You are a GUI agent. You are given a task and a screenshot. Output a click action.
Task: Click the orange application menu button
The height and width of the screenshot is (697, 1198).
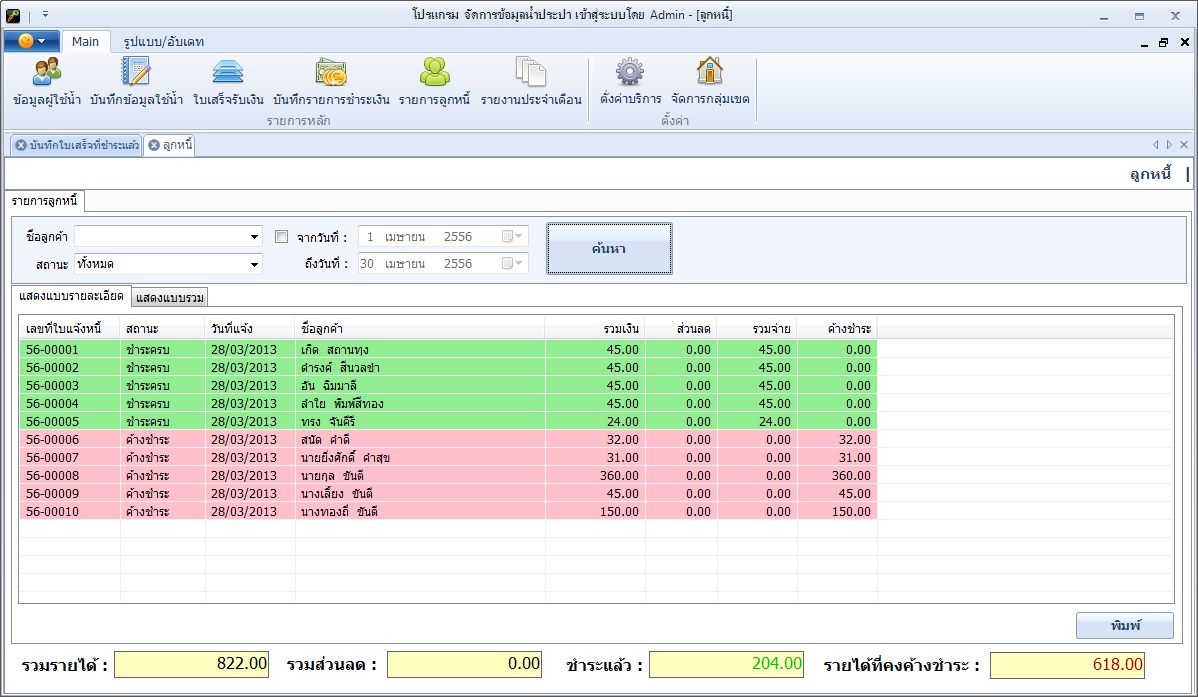(x=31, y=41)
